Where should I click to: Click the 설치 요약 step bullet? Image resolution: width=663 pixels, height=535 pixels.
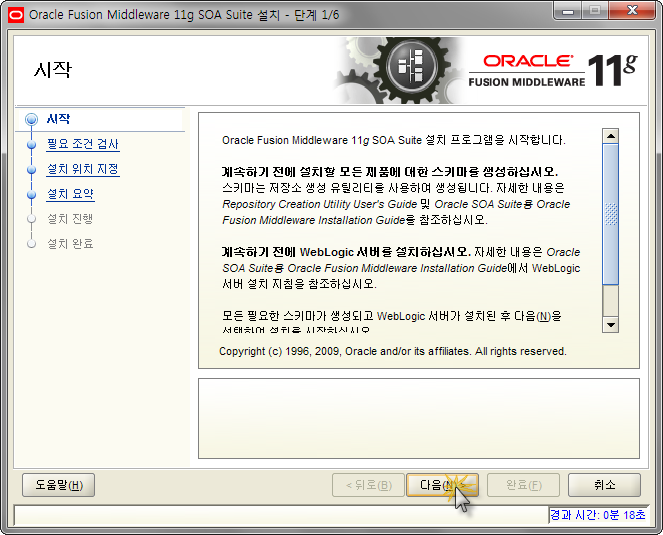pos(31,194)
